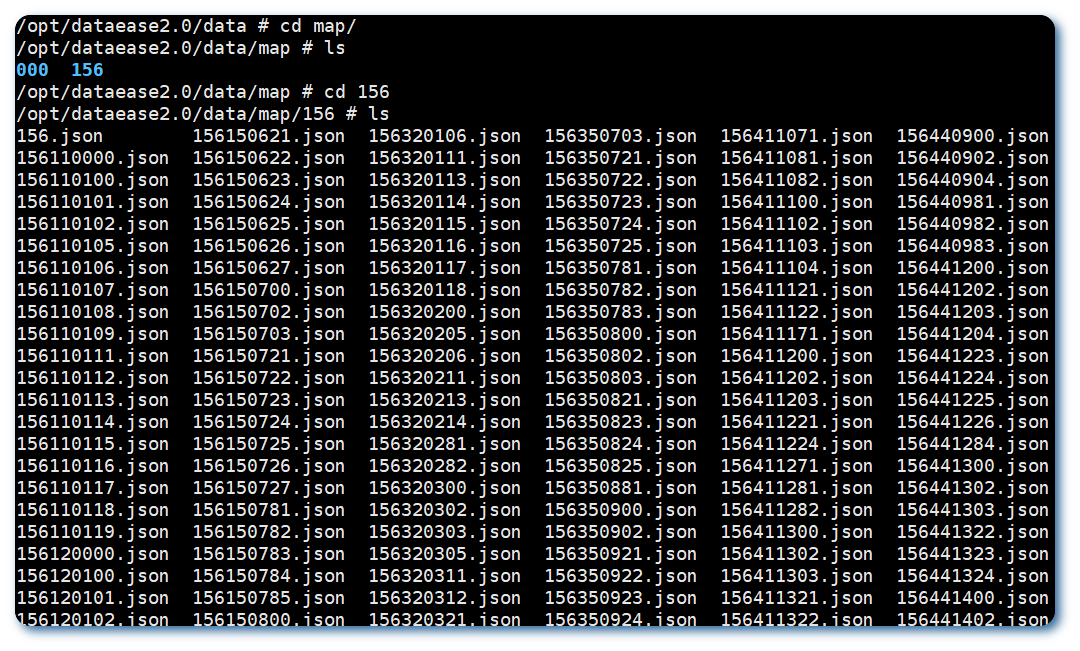Click file name 156411071.json
1080x651 pixels.
pyautogui.click(x=797, y=136)
